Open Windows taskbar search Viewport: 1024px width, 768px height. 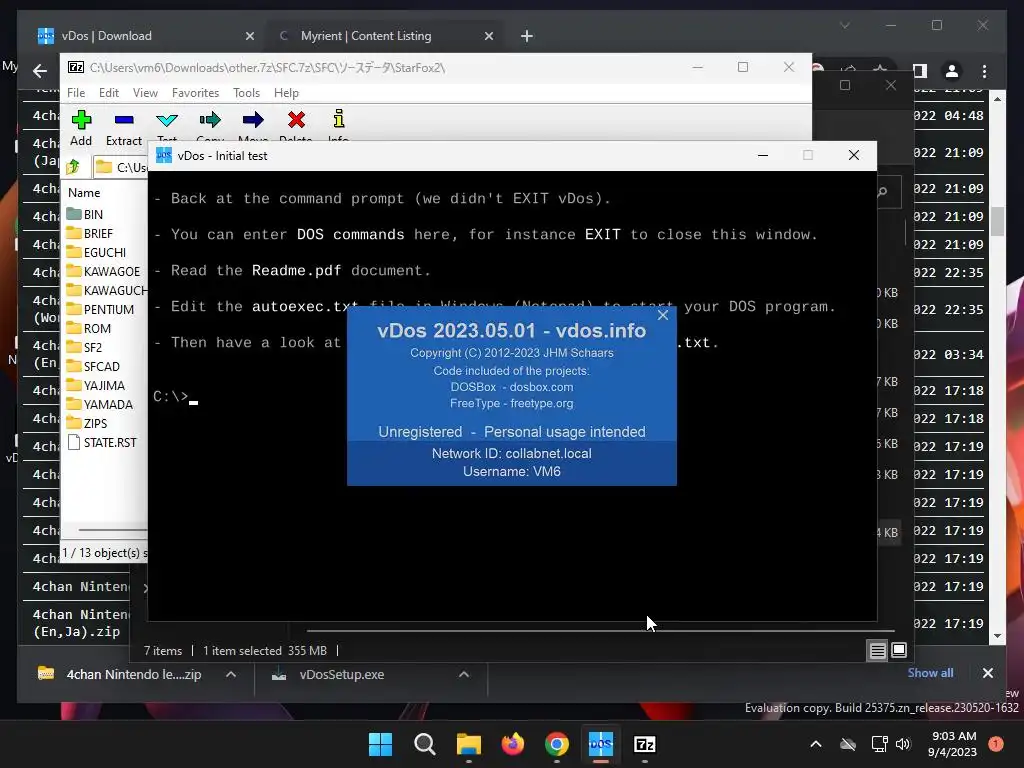[424, 744]
